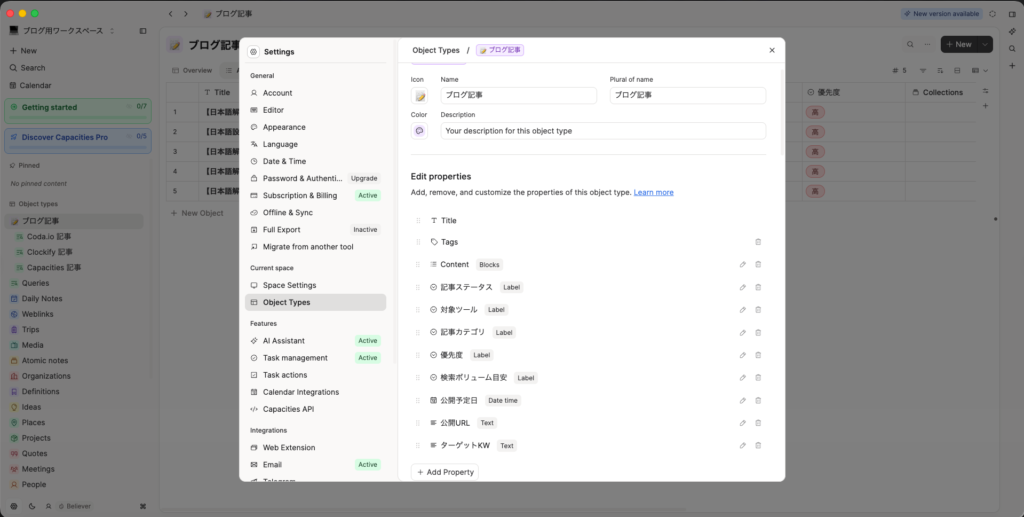Edit the 公開予定日 property with pencil icon
The height and width of the screenshot is (517, 1024).
[743, 400]
